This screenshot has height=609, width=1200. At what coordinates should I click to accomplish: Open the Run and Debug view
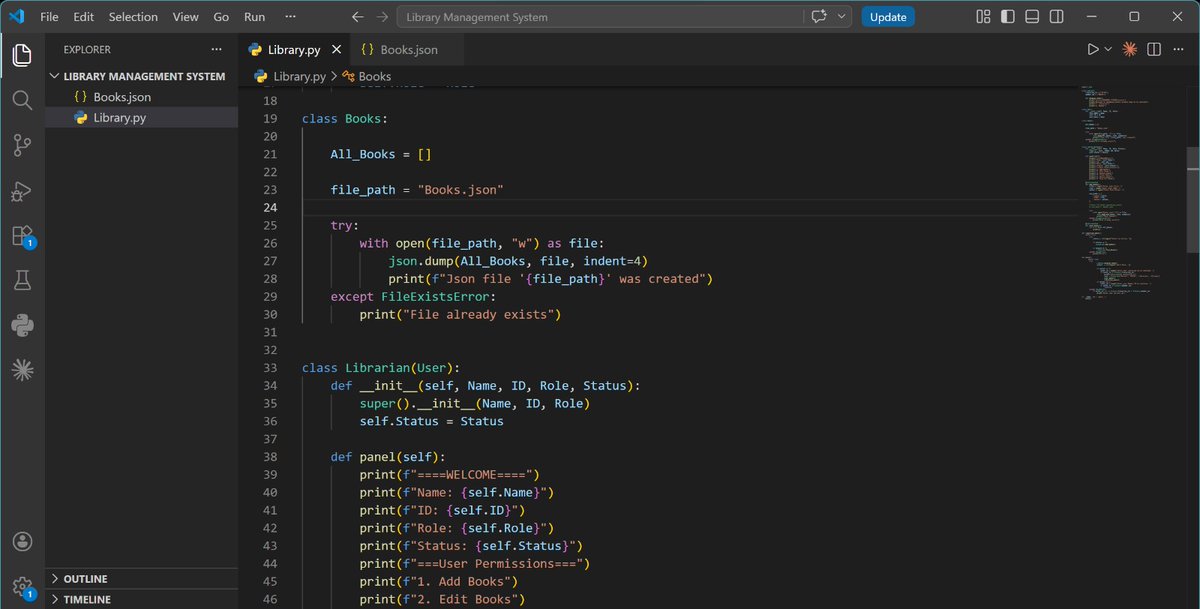[22, 191]
